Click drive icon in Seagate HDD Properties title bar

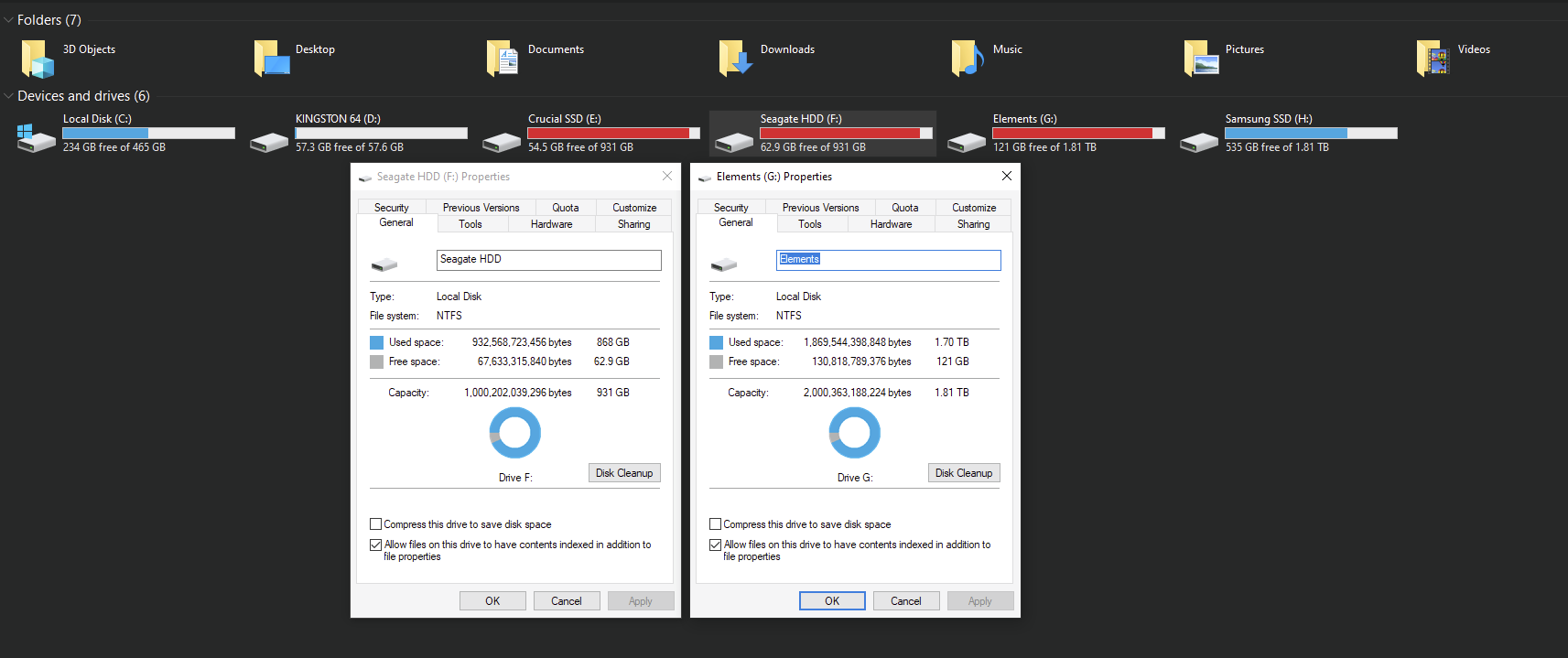pos(365,178)
